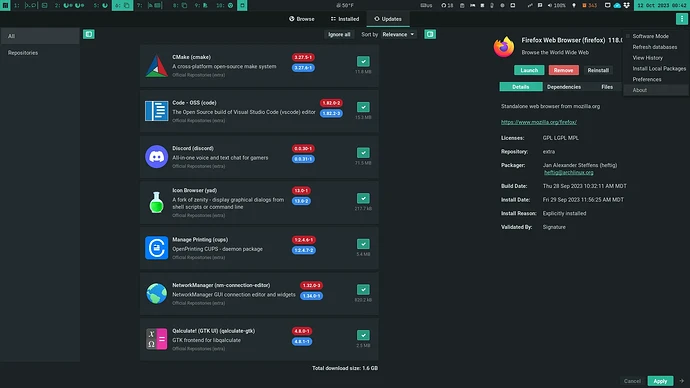Click the green plus button after workspace 10
Viewport: 690px width, 388px height.
(x=242, y=5)
